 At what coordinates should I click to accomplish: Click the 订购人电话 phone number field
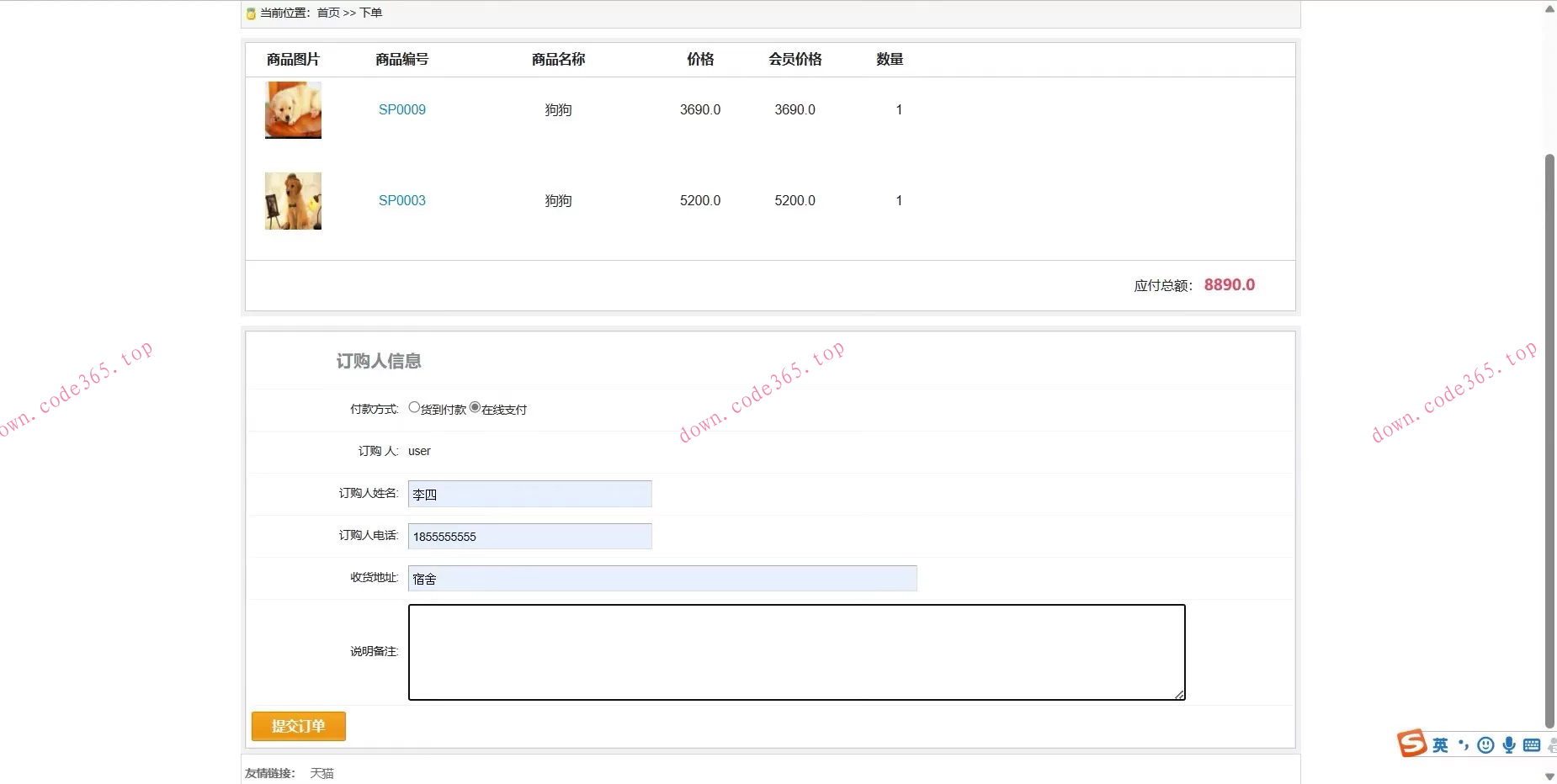point(529,537)
